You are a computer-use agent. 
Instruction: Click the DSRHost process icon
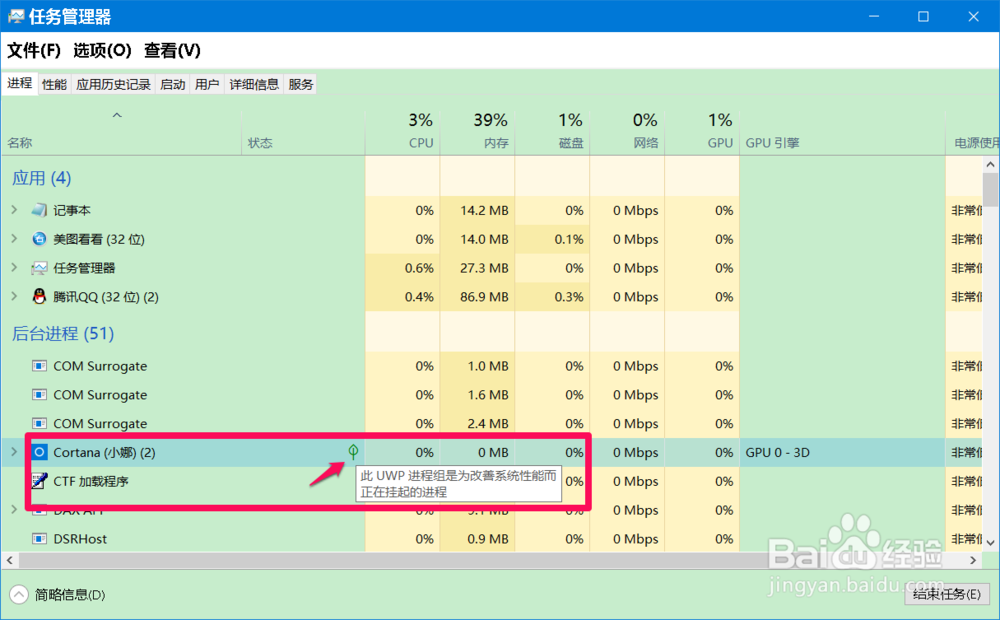pos(39,538)
